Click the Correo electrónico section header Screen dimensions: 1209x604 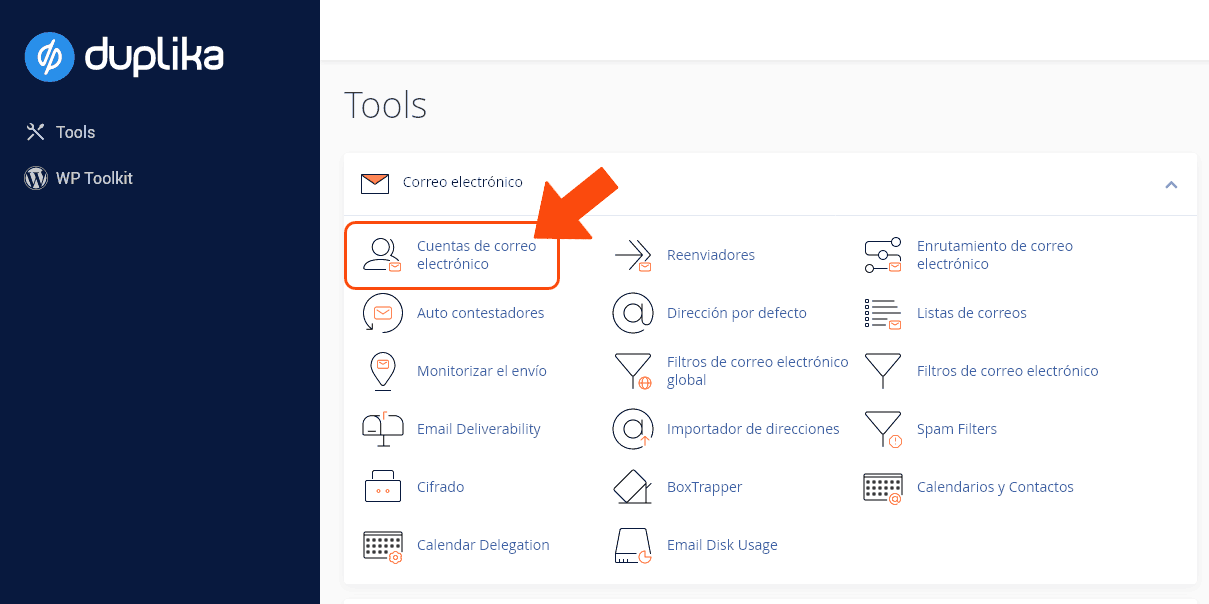pos(462,182)
